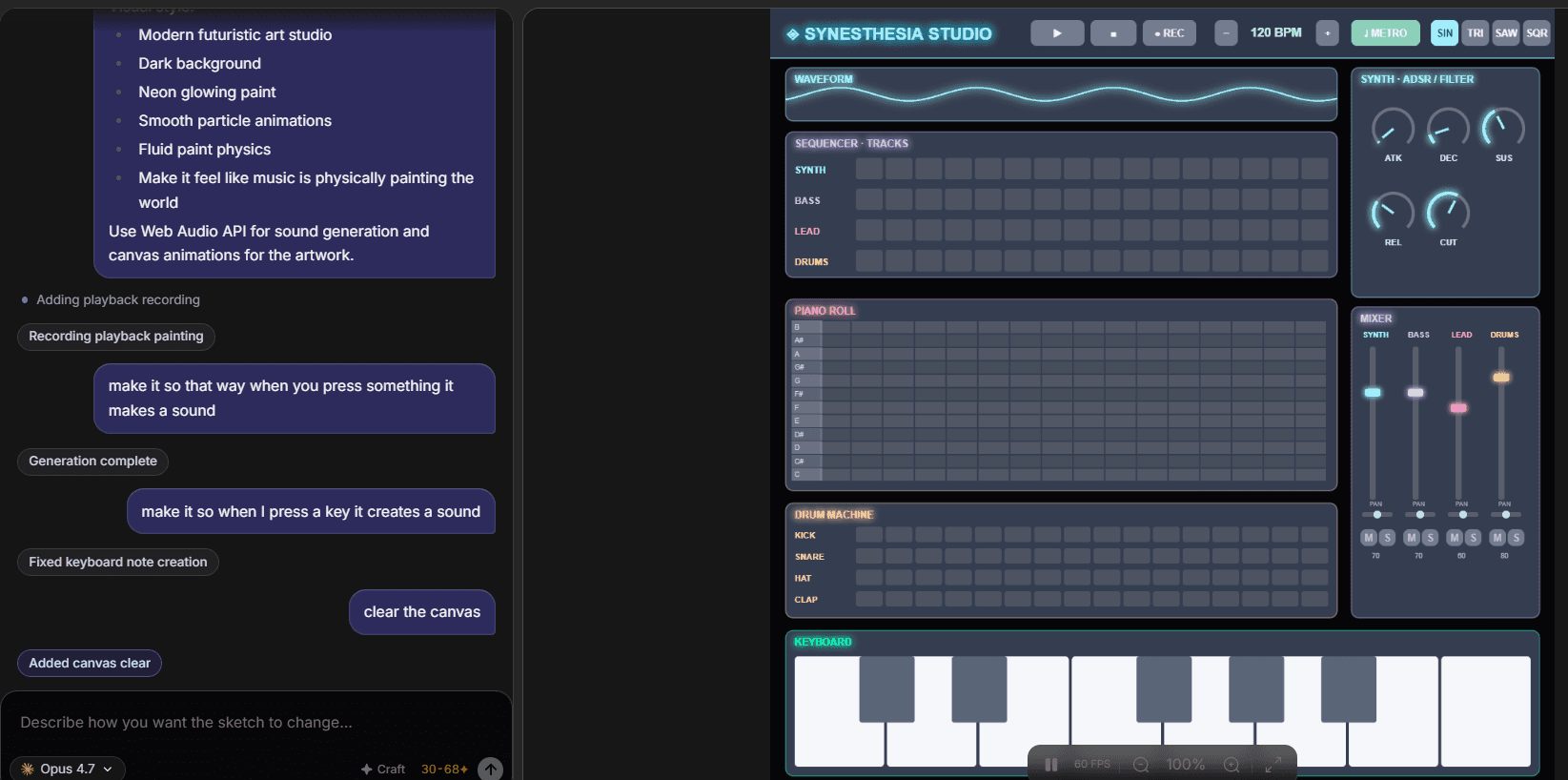Open the 'Fixed keyboard note creation' chip
Viewport: 1568px width, 780px height.
pos(118,562)
